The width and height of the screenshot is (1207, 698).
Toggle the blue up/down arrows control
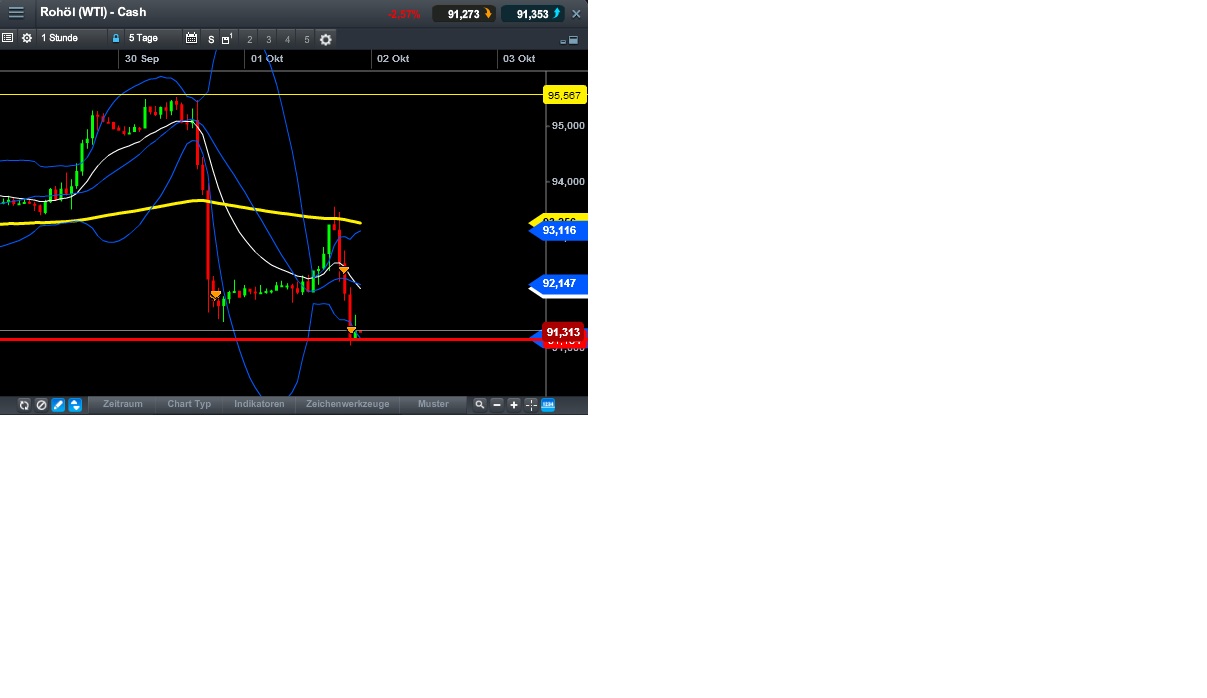[x=75, y=405]
